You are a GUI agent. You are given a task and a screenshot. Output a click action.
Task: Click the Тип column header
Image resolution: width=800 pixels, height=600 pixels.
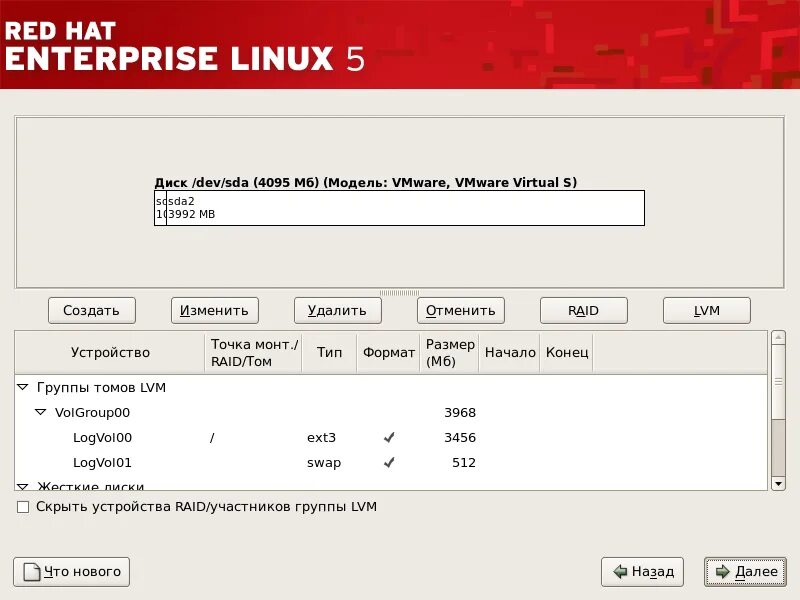click(330, 353)
